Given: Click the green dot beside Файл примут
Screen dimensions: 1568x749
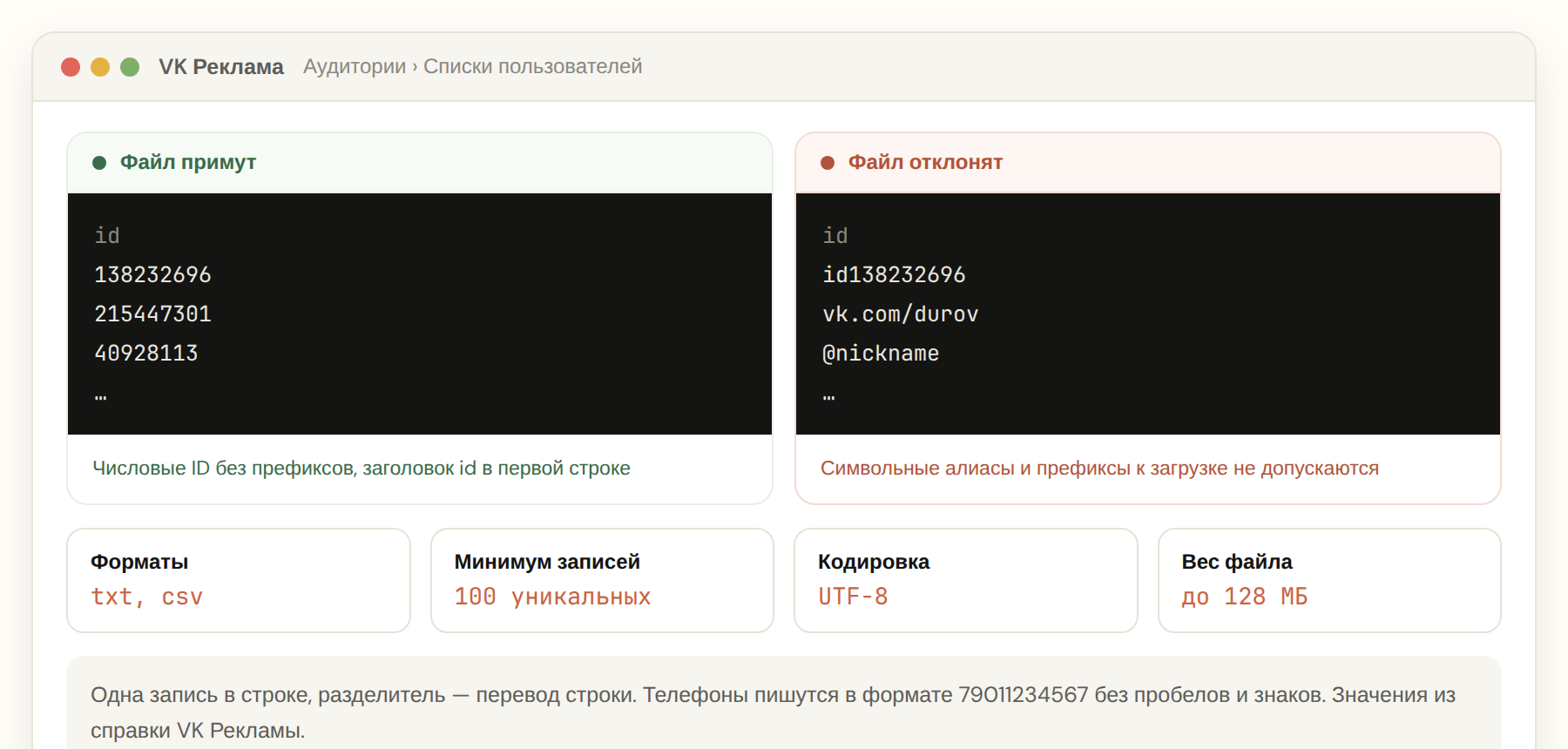Looking at the screenshot, I should coord(99,163).
